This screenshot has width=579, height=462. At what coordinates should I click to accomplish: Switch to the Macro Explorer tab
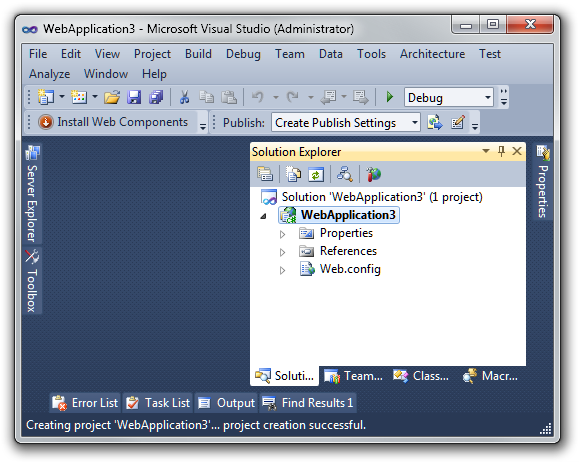click(x=490, y=376)
